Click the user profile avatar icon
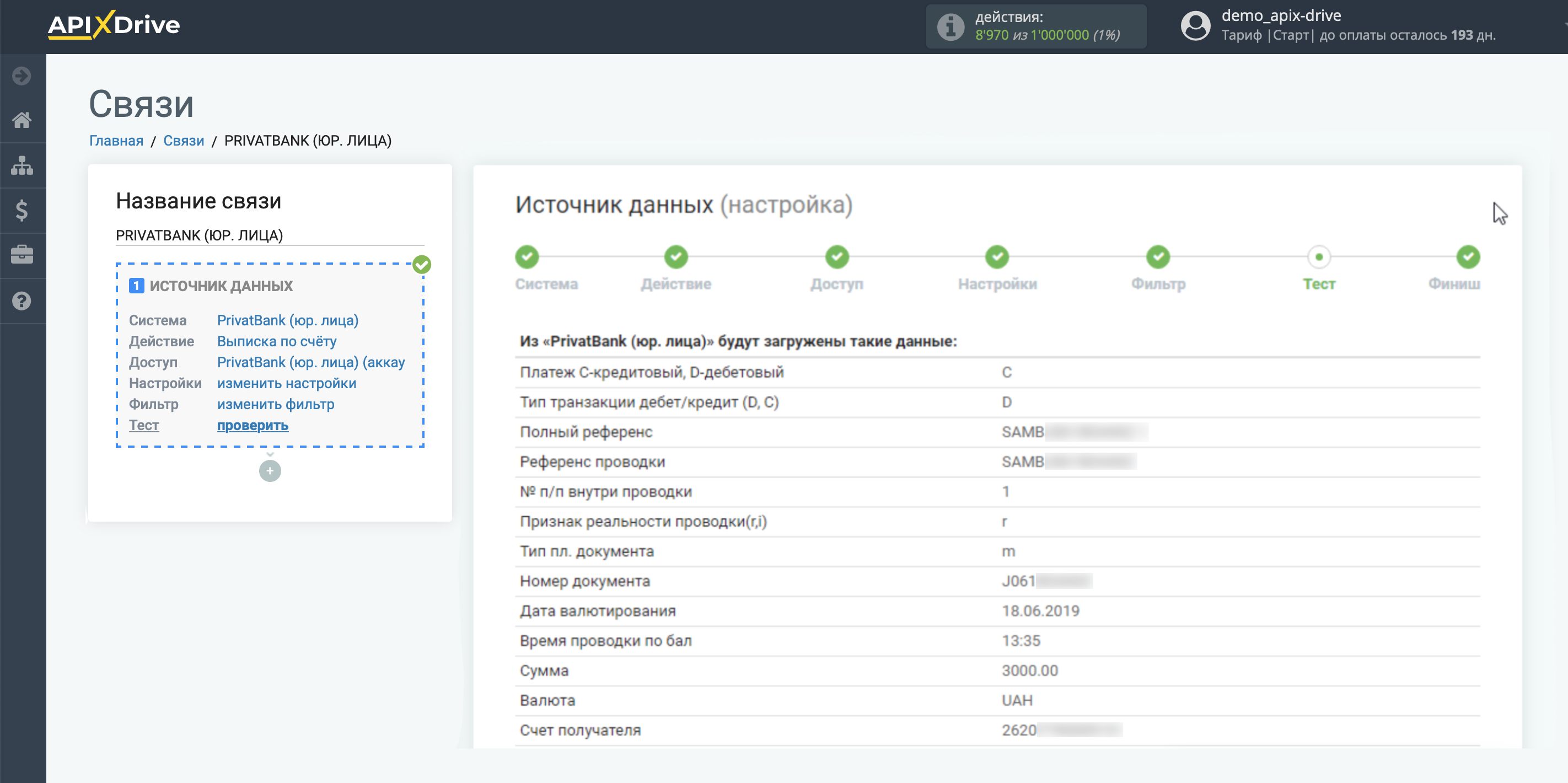Screen dimensions: 1568x783 [x=1195, y=26]
